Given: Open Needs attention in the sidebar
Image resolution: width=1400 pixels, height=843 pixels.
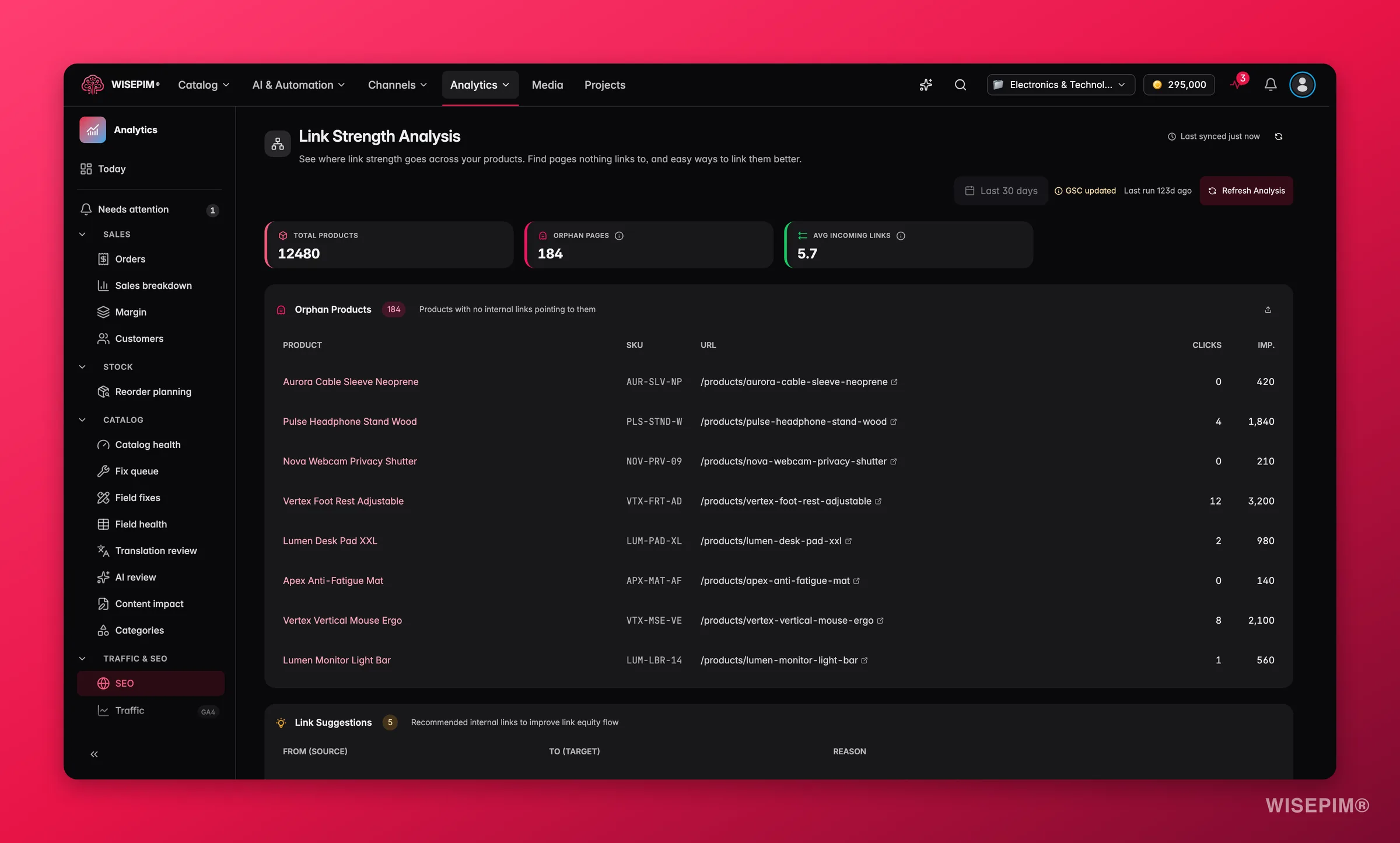Looking at the screenshot, I should 150,209.
